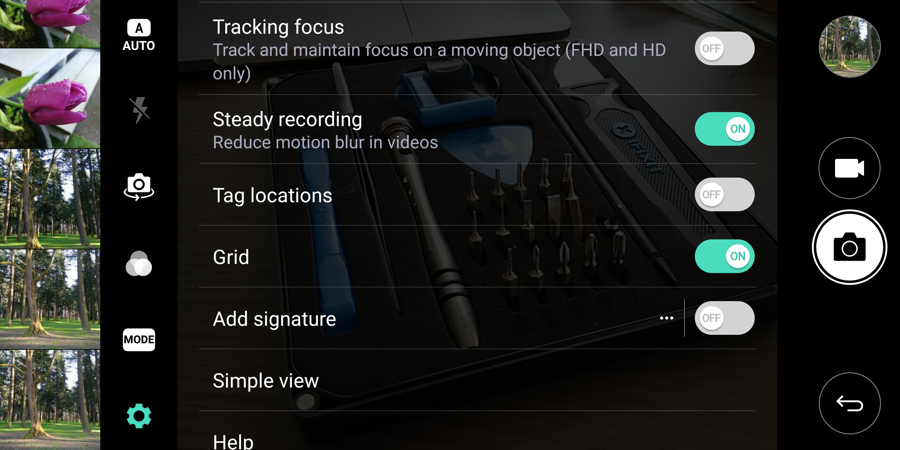900x450 pixels.
Task: Disable the Grid switch
Action: click(724, 256)
